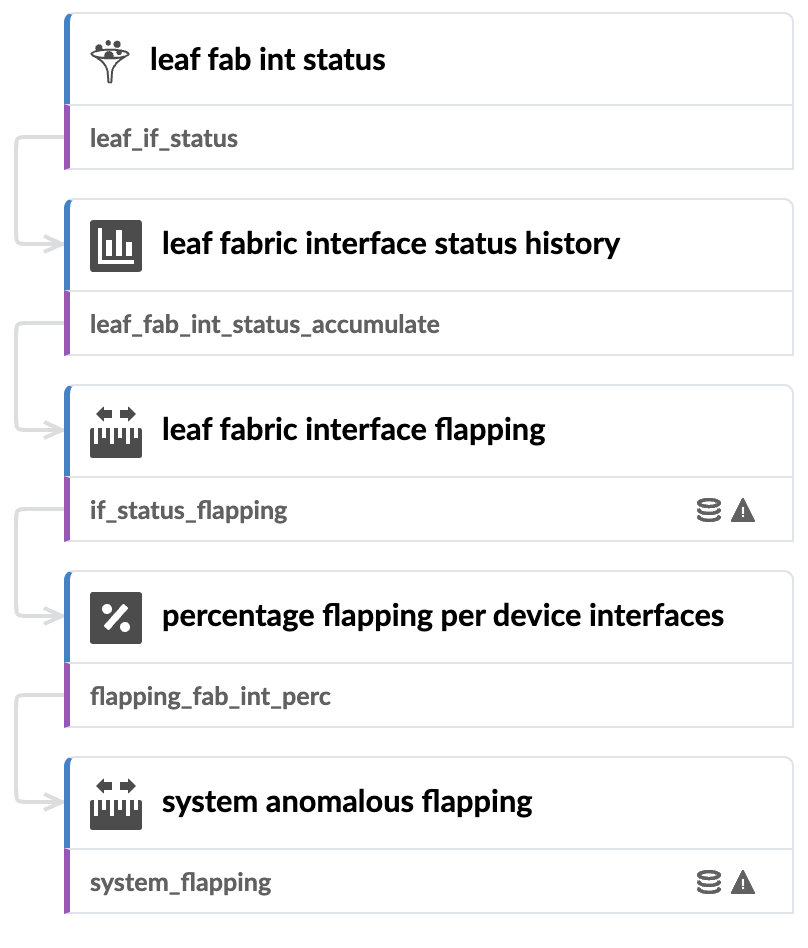Click the percentage icon for flapping per device
Image resolution: width=808 pixels, height=948 pixels.
(116, 617)
